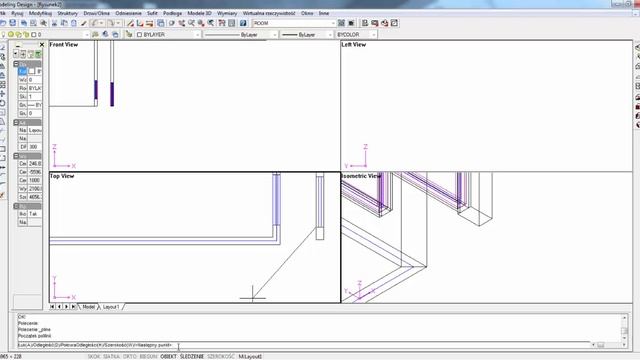Screen dimensions: 640x360
Task: Click the green icon in properties panel header
Action: 38,54
